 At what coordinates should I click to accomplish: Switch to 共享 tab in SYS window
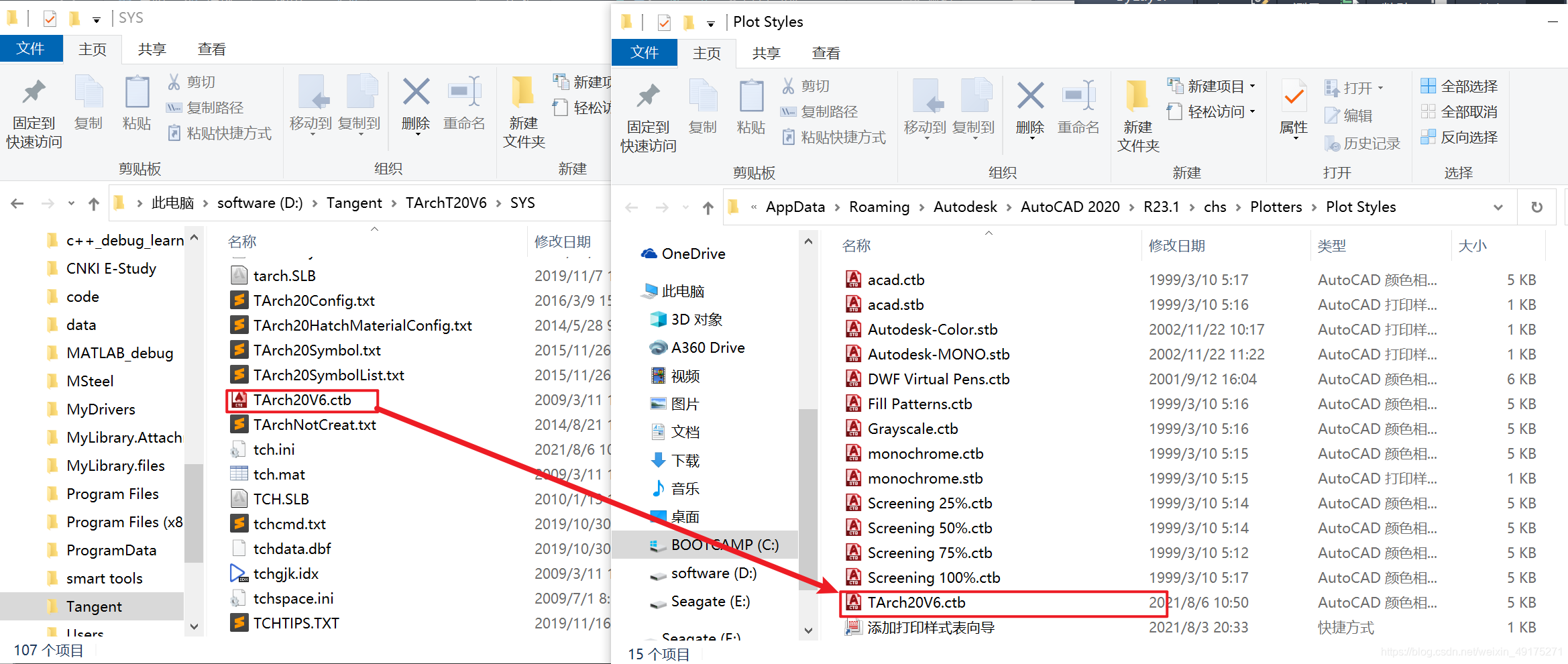[x=152, y=49]
